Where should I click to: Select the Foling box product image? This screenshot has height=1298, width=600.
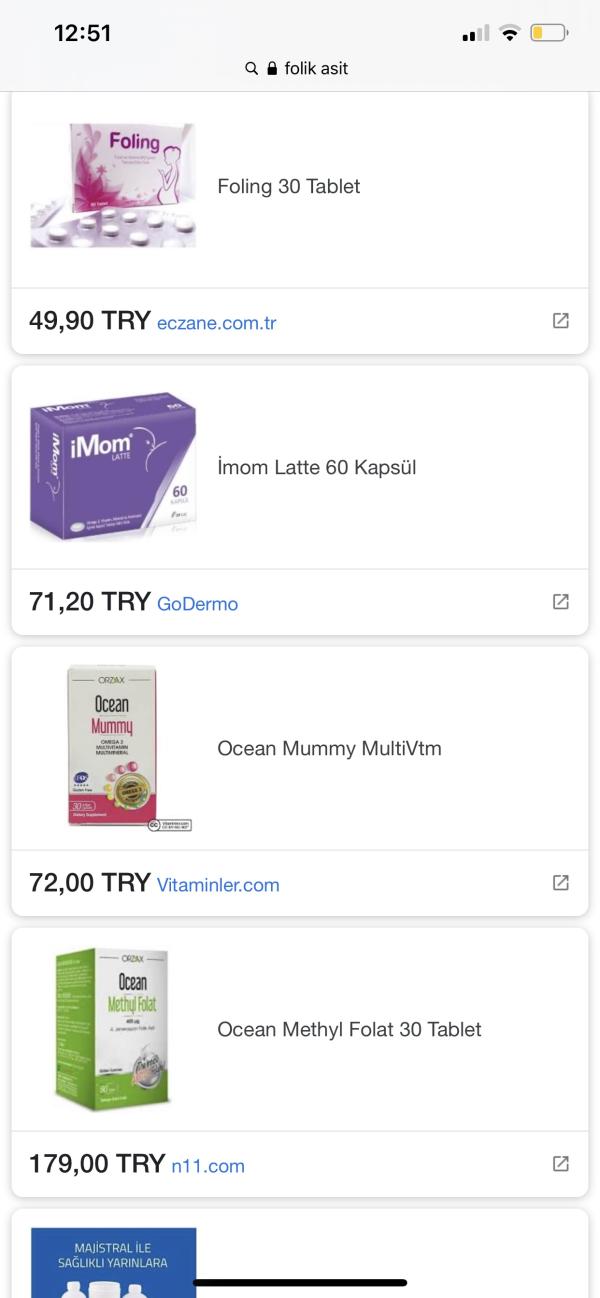(113, 186)
